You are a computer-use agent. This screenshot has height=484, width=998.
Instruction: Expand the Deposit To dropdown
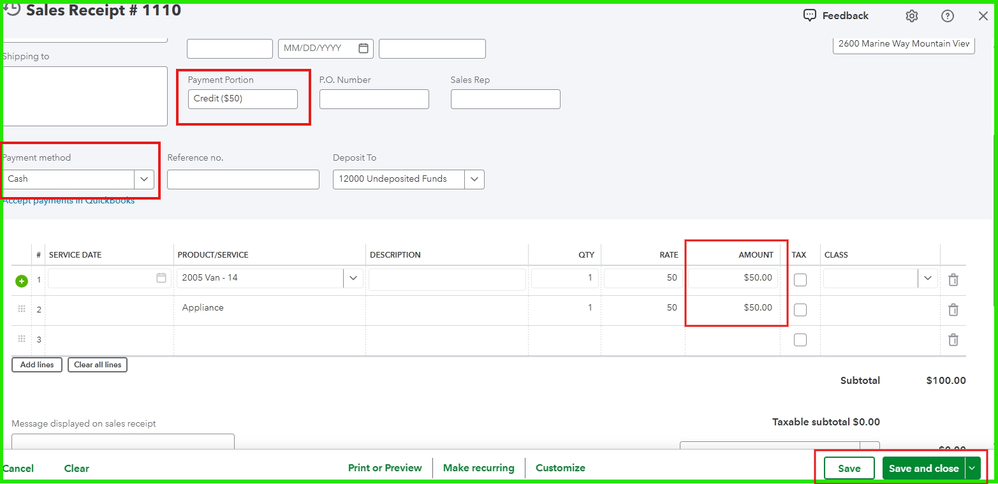[x=474, y=179]
